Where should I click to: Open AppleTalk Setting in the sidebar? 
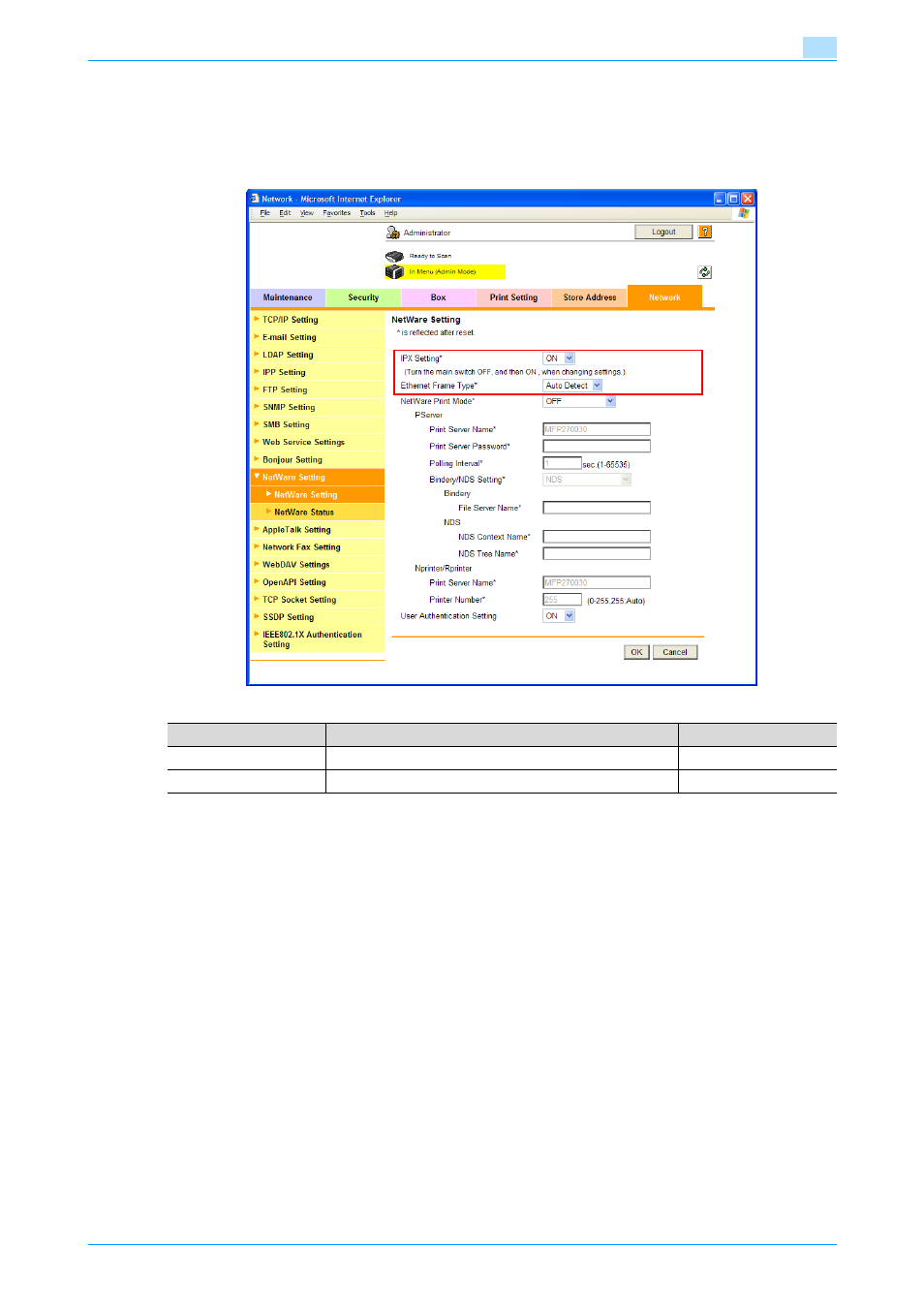tap(318, 529)
